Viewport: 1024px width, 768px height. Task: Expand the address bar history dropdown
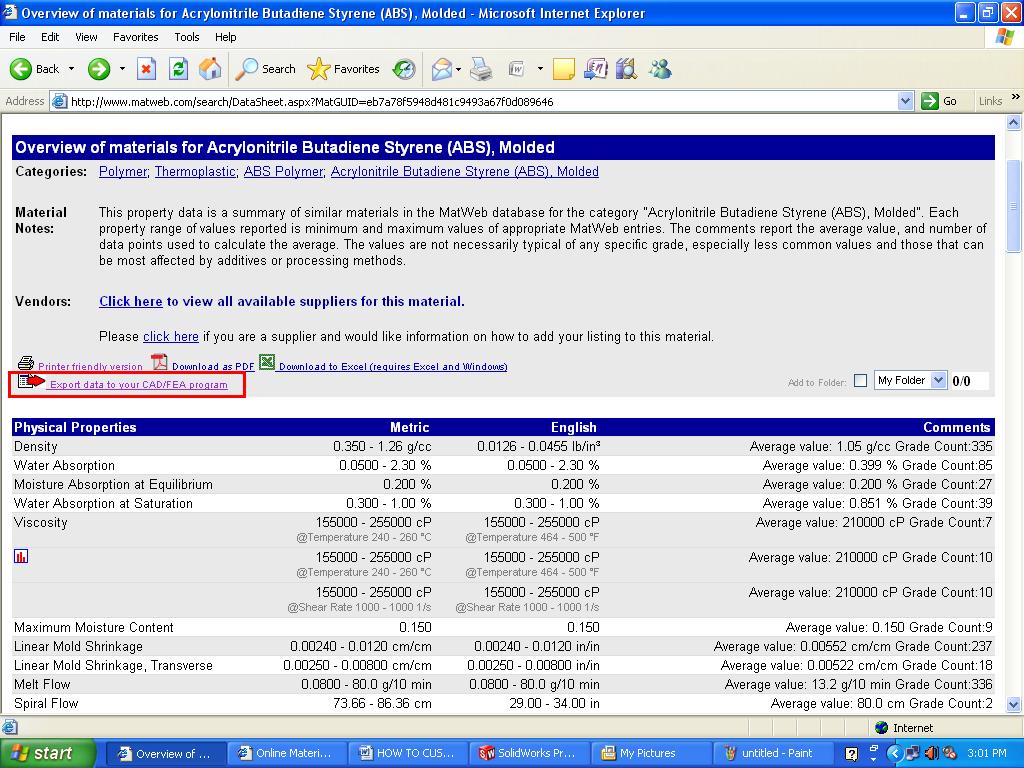tap(905, 101)
